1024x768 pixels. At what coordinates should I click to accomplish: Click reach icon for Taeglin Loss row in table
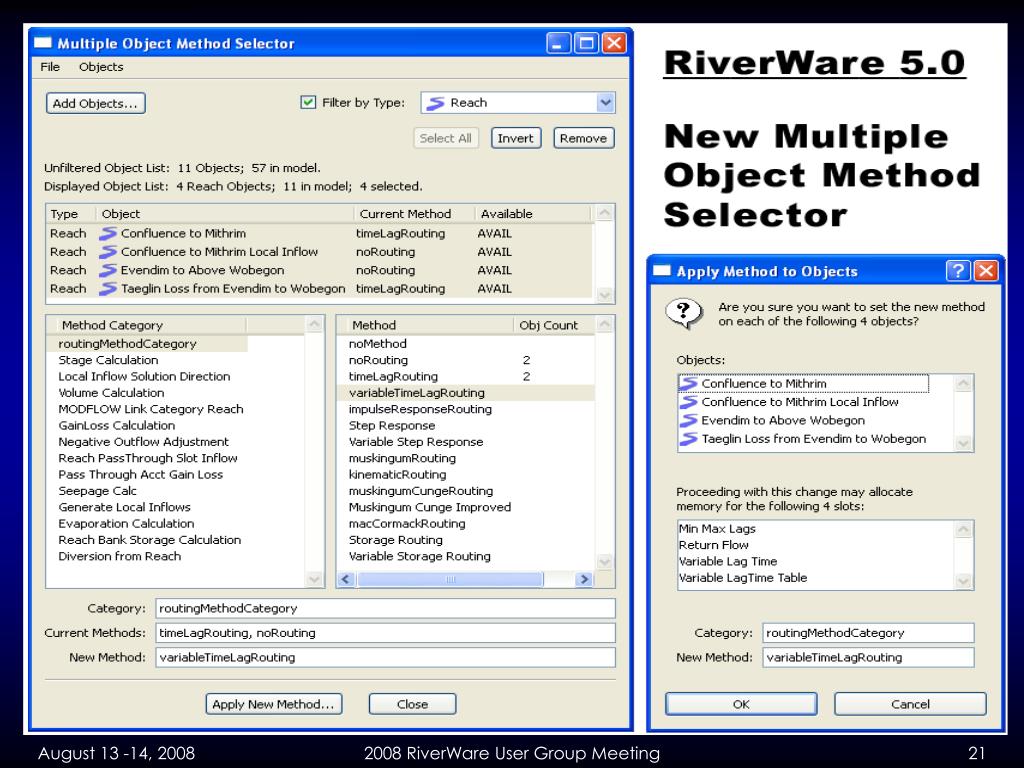pyautogui.click(x=108, y=288)
